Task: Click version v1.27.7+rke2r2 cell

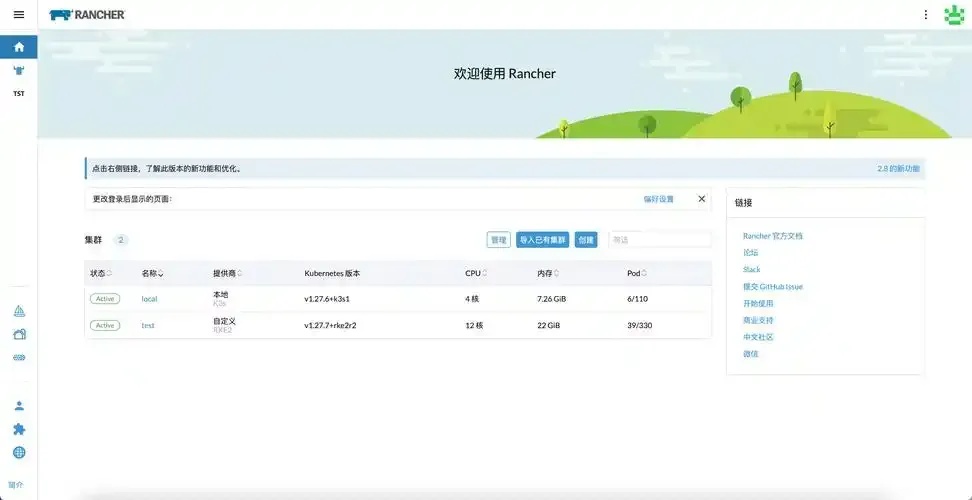Action: coord(330,325)
